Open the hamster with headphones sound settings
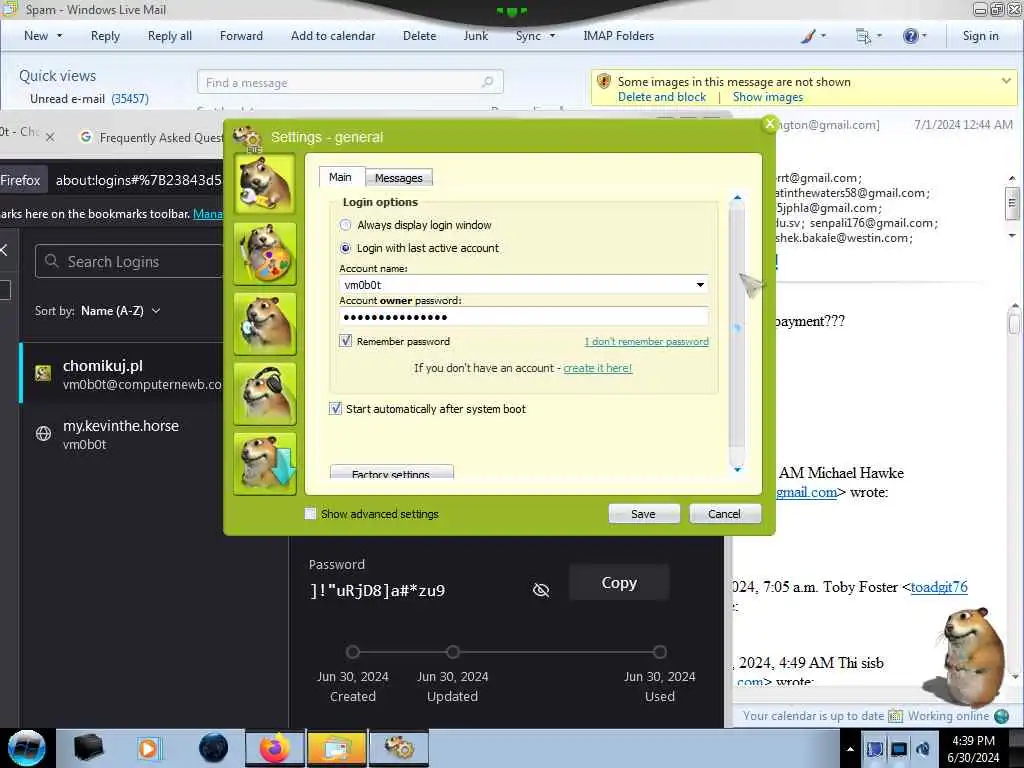1024x768 pixels. 264,393
